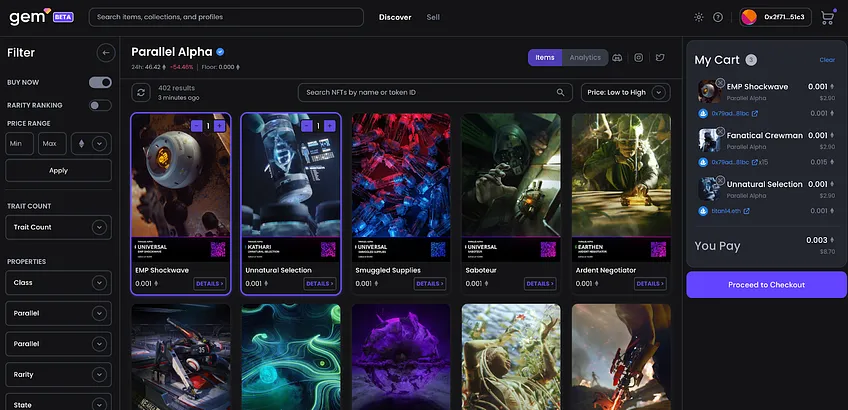Collapse the Filter panel with back arrow
This screenshot has width=848, height=410.
point(106,52)
